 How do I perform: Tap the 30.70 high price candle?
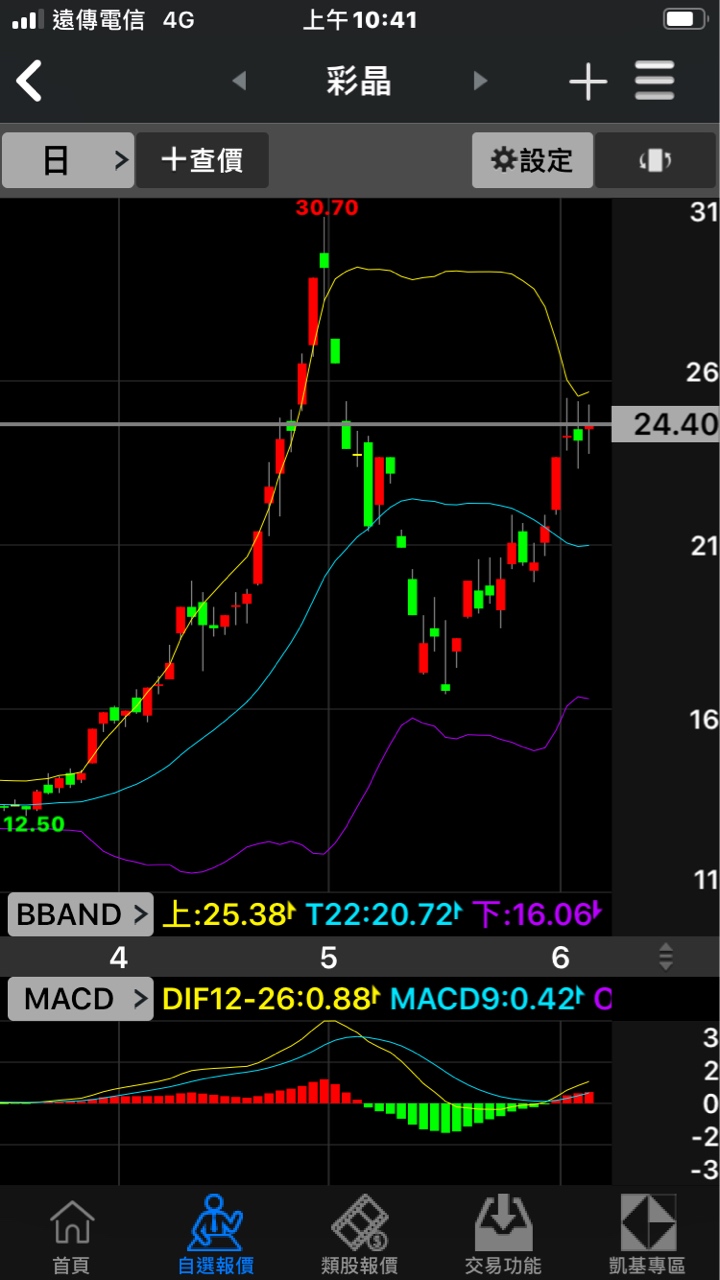click(325, 259)
